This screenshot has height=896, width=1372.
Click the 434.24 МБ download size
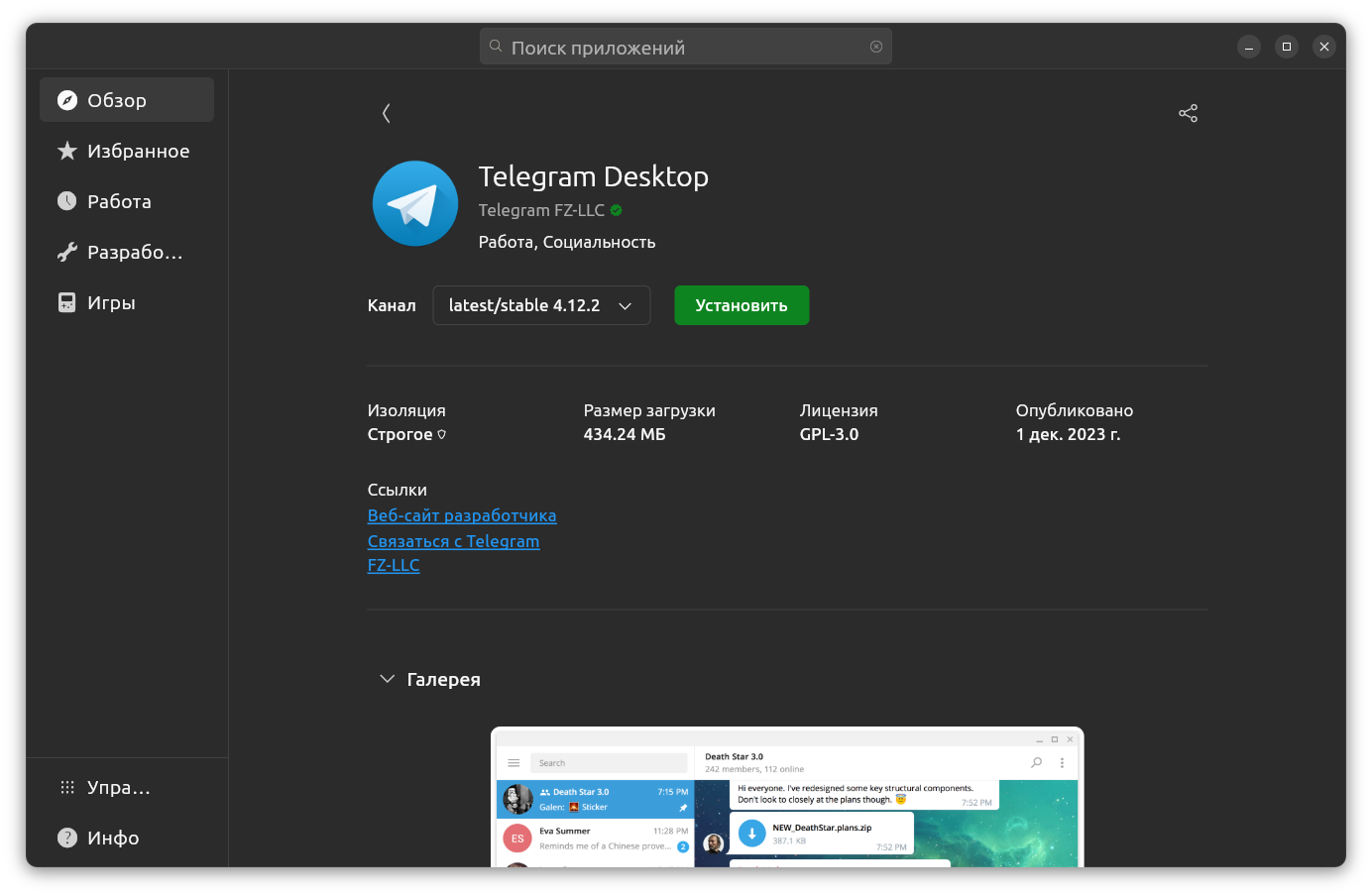point(625,434)
